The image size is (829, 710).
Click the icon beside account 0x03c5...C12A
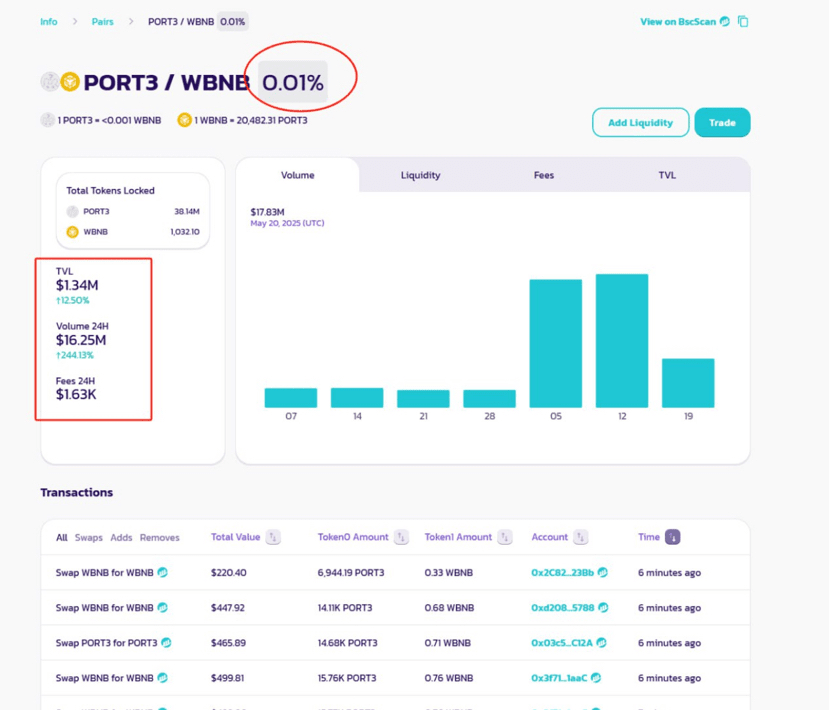coord(601,643)
